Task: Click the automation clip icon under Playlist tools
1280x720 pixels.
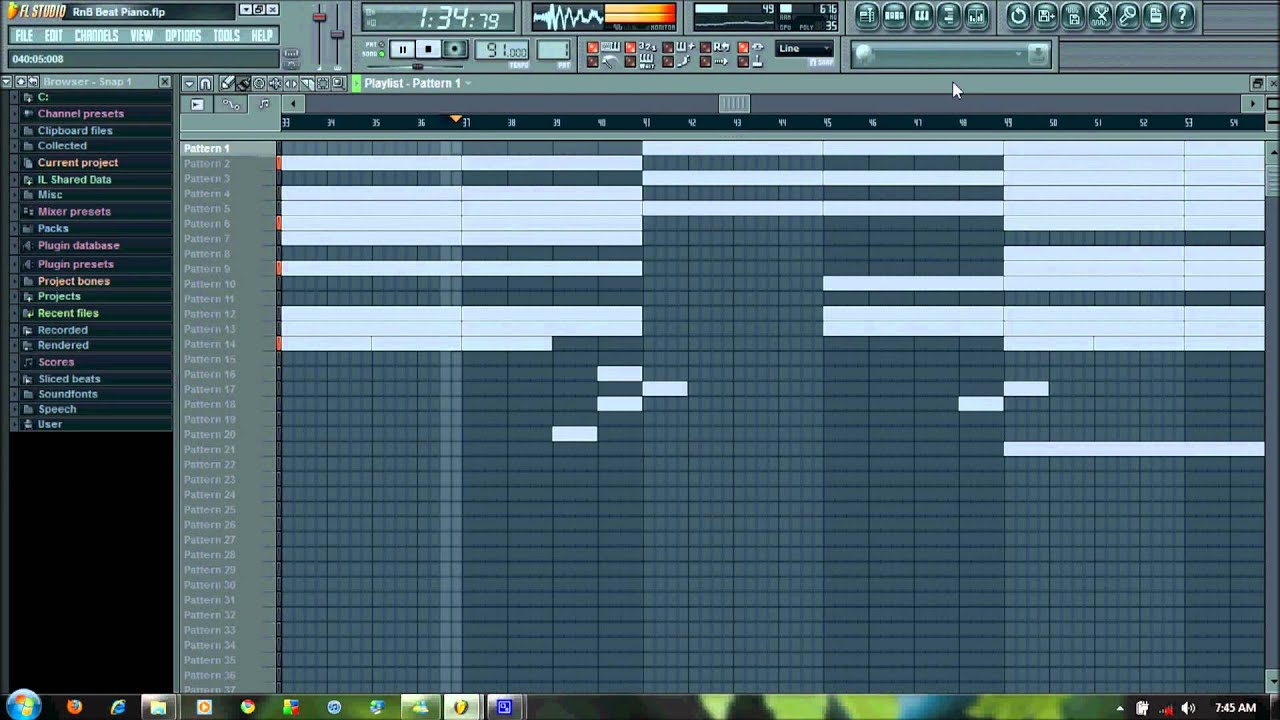Action: 231,104
